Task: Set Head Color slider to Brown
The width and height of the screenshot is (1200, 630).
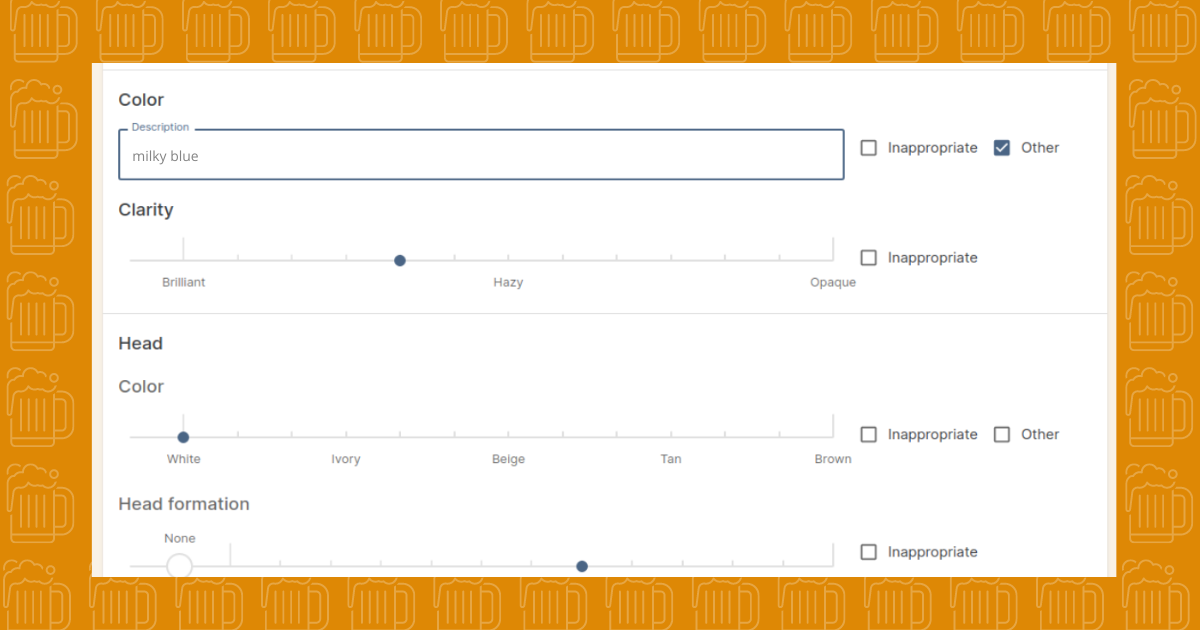Action: [832, 437]
